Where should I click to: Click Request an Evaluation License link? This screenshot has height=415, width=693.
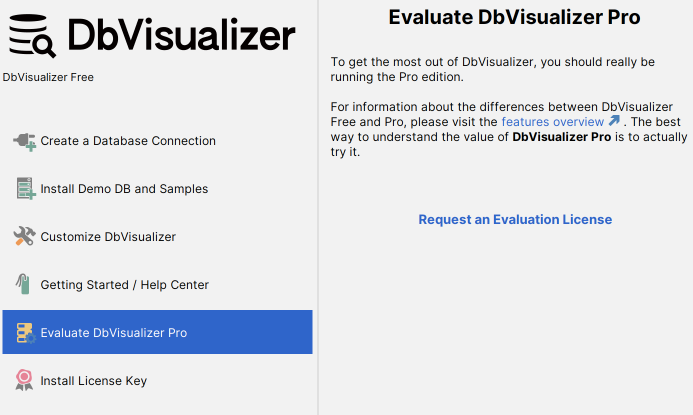[x=515, y=219]
